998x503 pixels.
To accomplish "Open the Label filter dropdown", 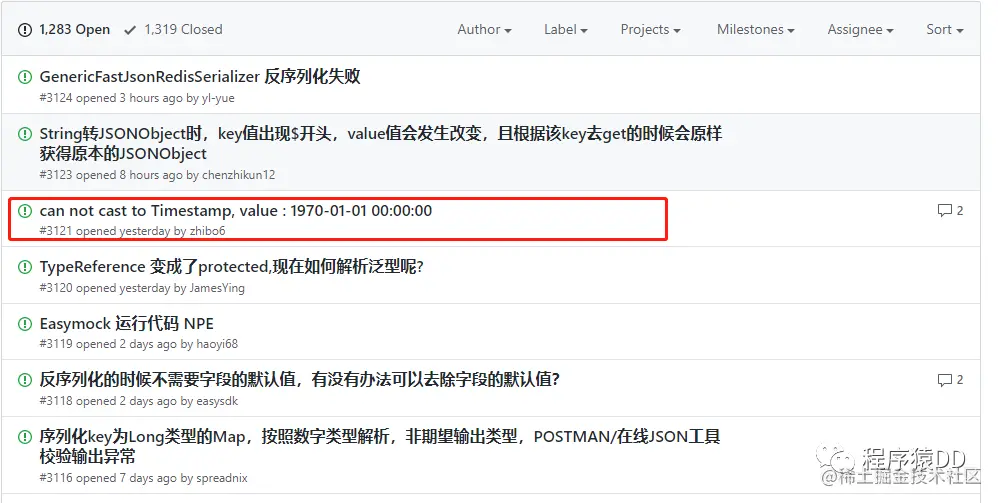I will [x=566, y=30].
